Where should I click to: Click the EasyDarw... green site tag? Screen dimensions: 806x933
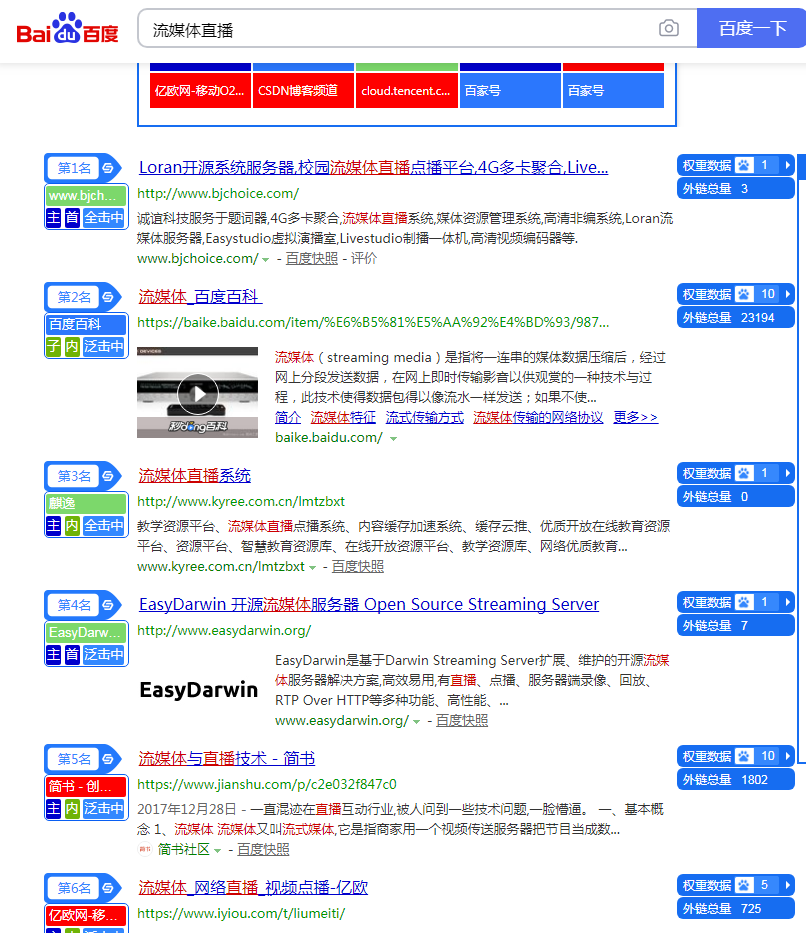click(x=86, y=633)
